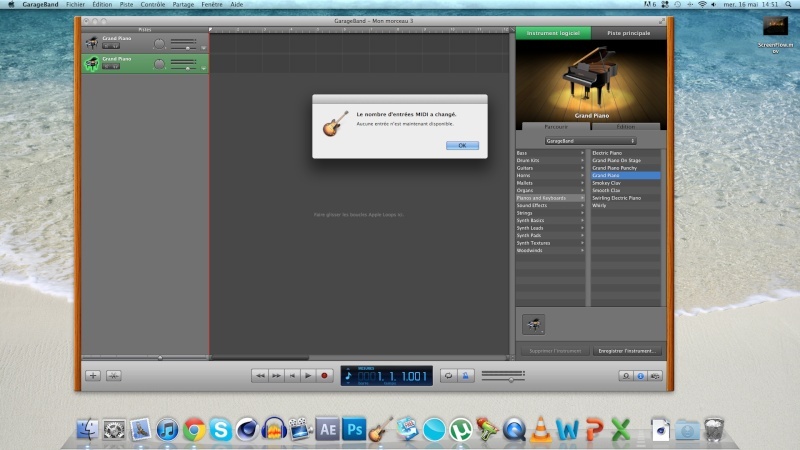Open the GarageBand library dropdown
Image resolution: width=800 pixels, height=450 pixels.
(589, 141)
